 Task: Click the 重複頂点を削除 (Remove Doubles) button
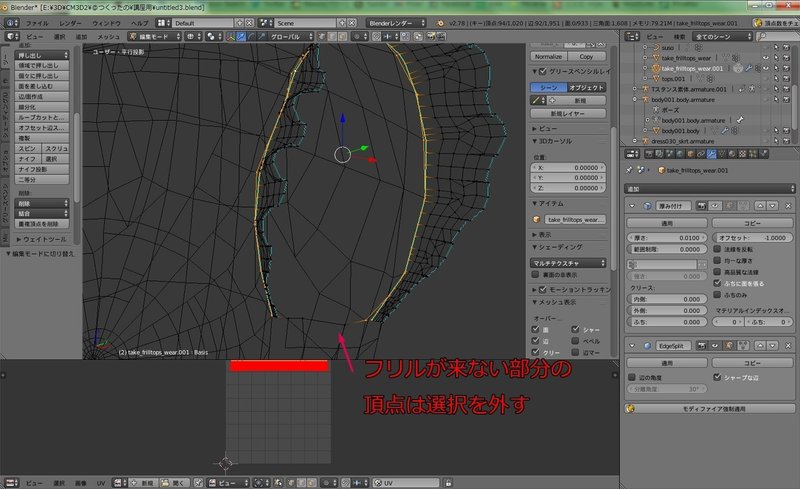click(42, 224)
